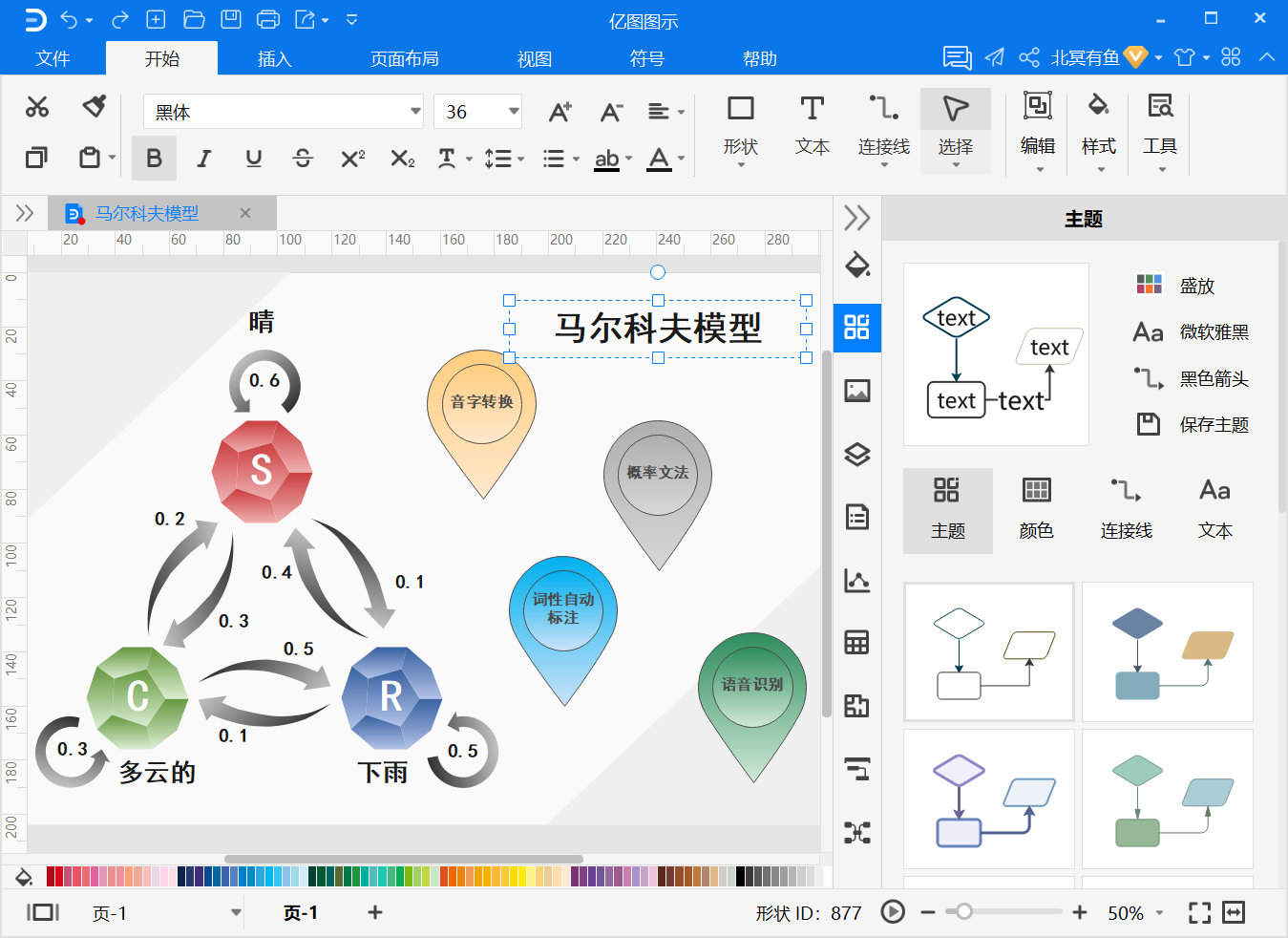The height and width of the screenshot is (938, 1288).
Task: Click 保存主题 save theme button
Action: pyautogui.click(x=1193, y=424)
